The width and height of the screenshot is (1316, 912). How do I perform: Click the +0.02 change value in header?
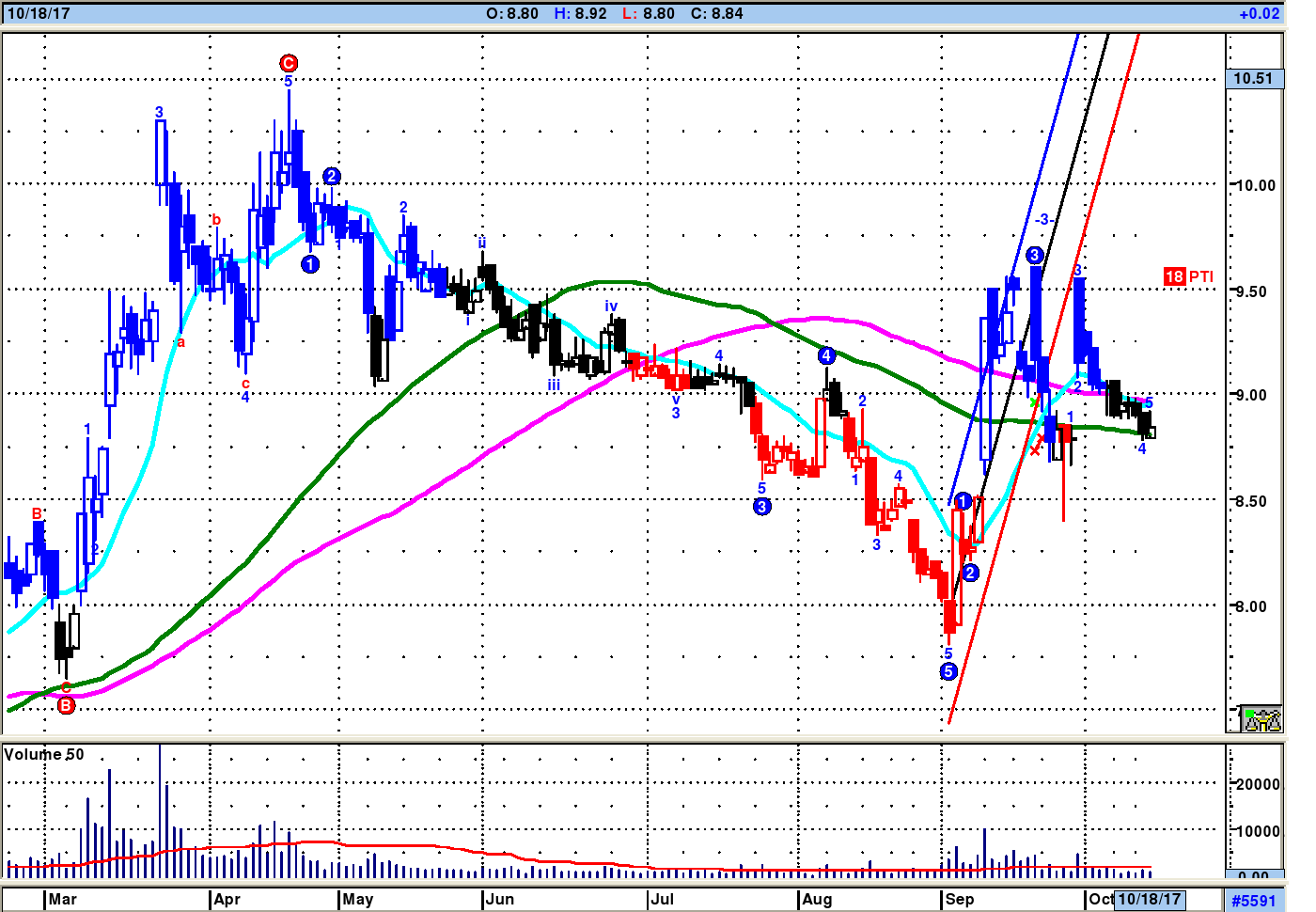tap(1260, 13)
